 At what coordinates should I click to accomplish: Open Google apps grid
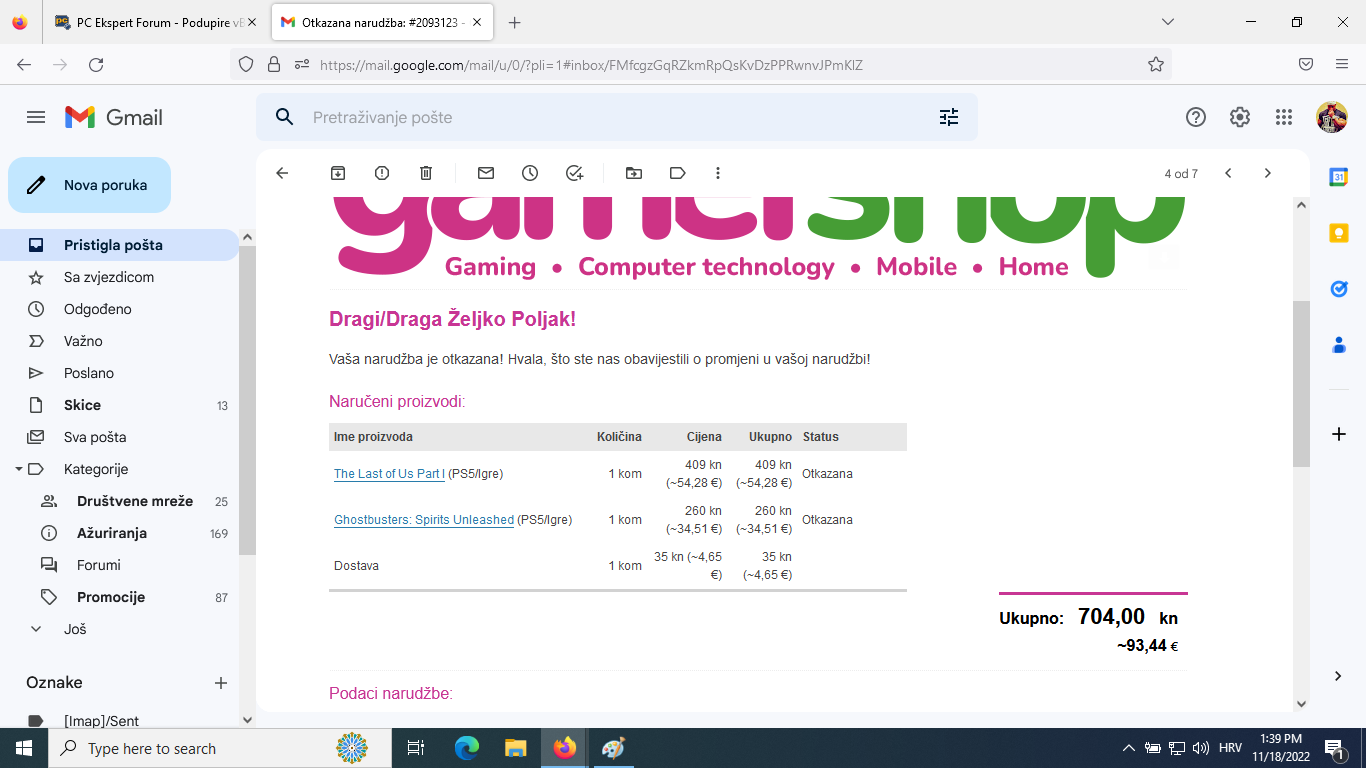(1284, 117)
